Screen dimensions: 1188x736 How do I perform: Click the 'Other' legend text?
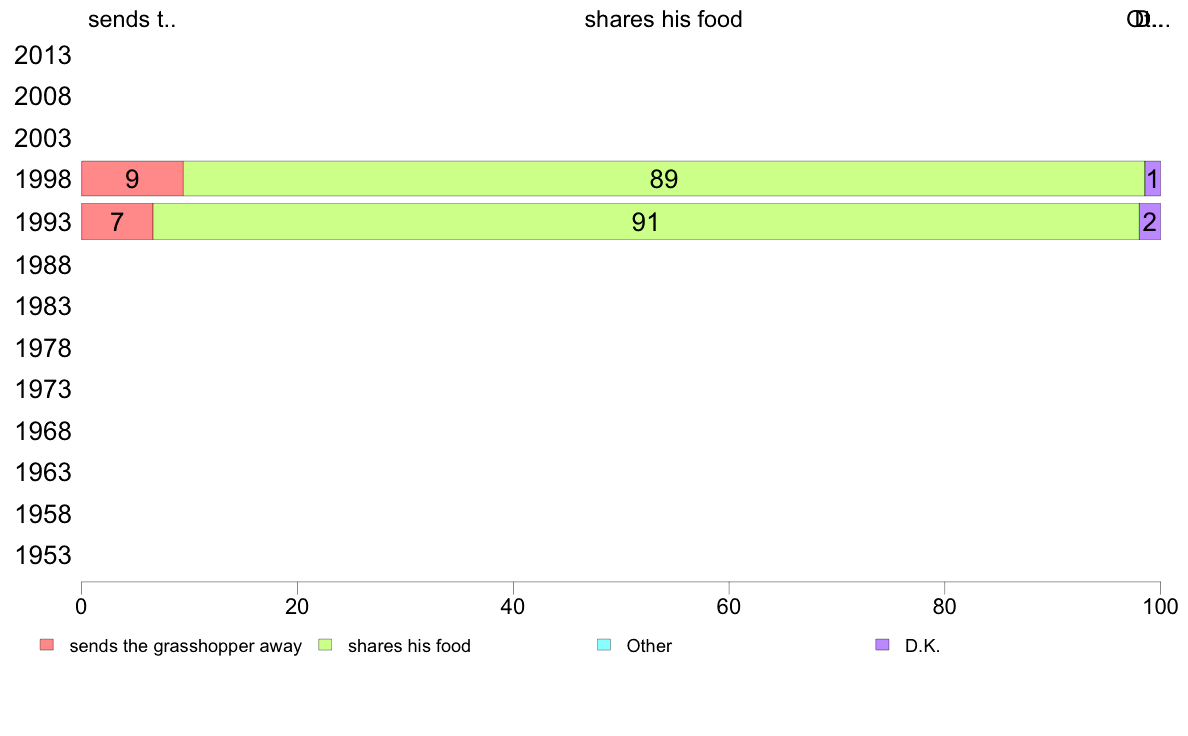(649, 646)
